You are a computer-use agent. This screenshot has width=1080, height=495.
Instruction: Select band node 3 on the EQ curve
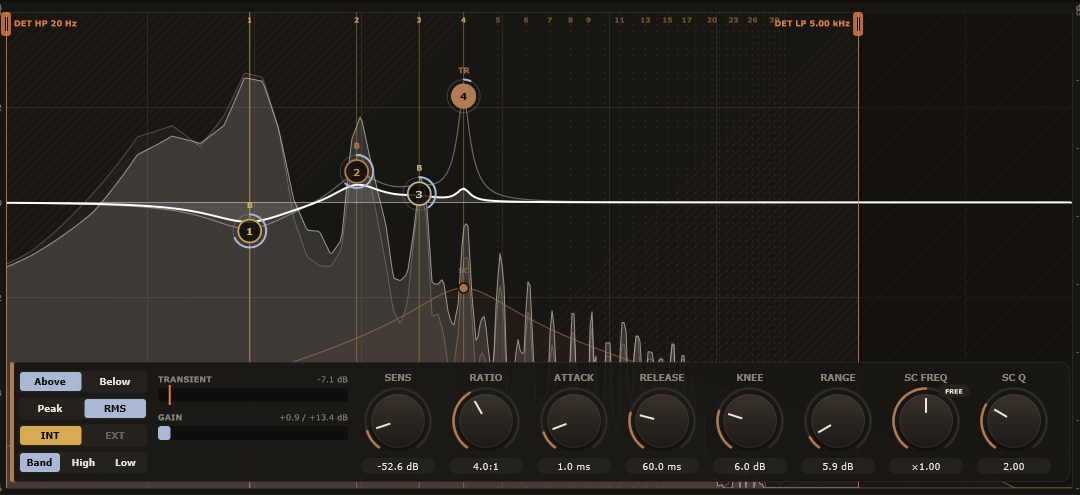[419, 194]
